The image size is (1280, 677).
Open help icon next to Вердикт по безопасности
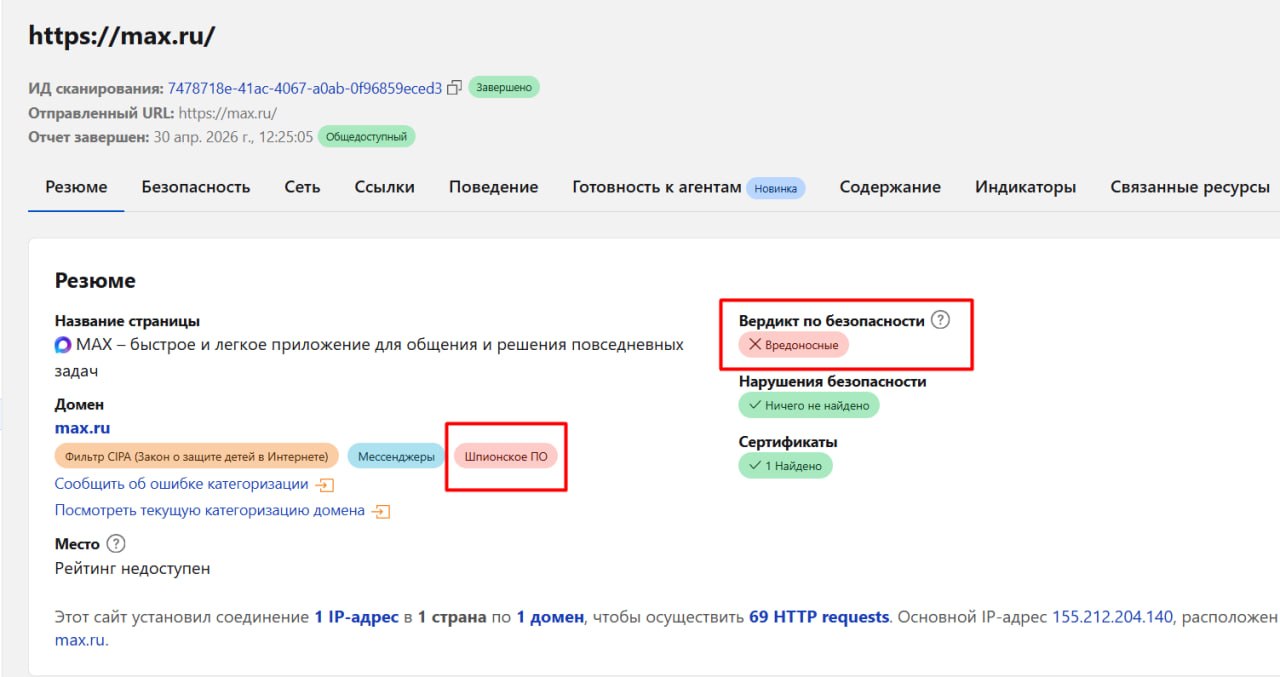(940, 321)
